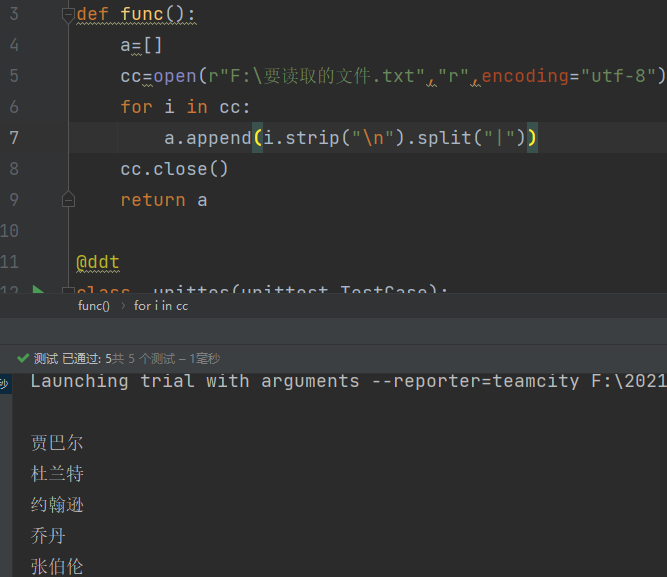667x577 pixels.
Task: Click the 'Launching trial with arguments' output line
Action: click(348, 381)
